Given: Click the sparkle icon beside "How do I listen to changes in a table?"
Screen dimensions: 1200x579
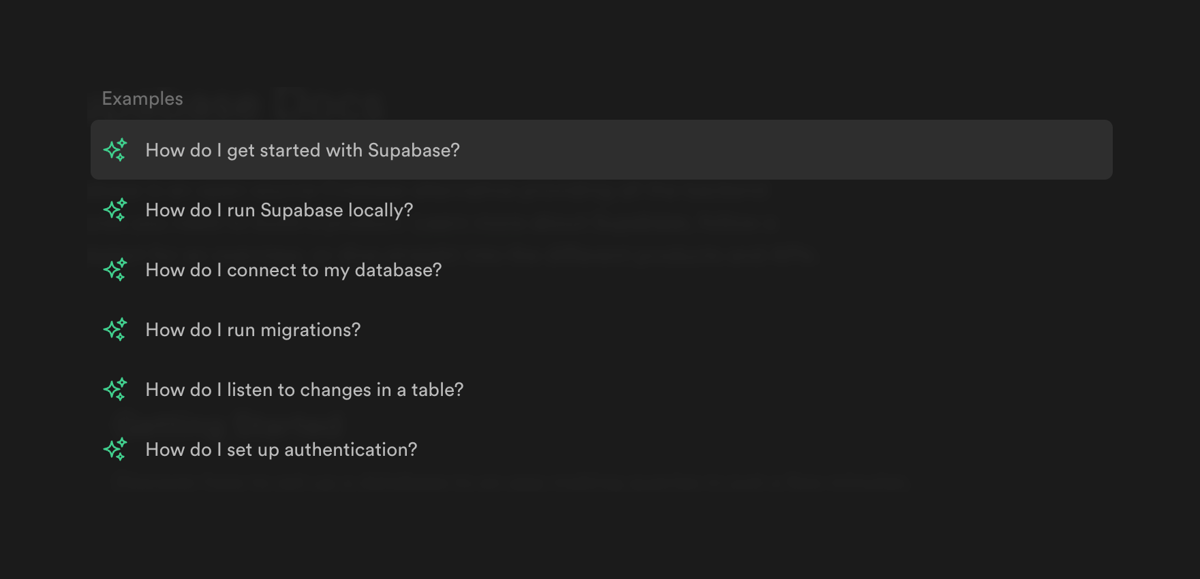Looking at the screenshot, I should 115,389.
